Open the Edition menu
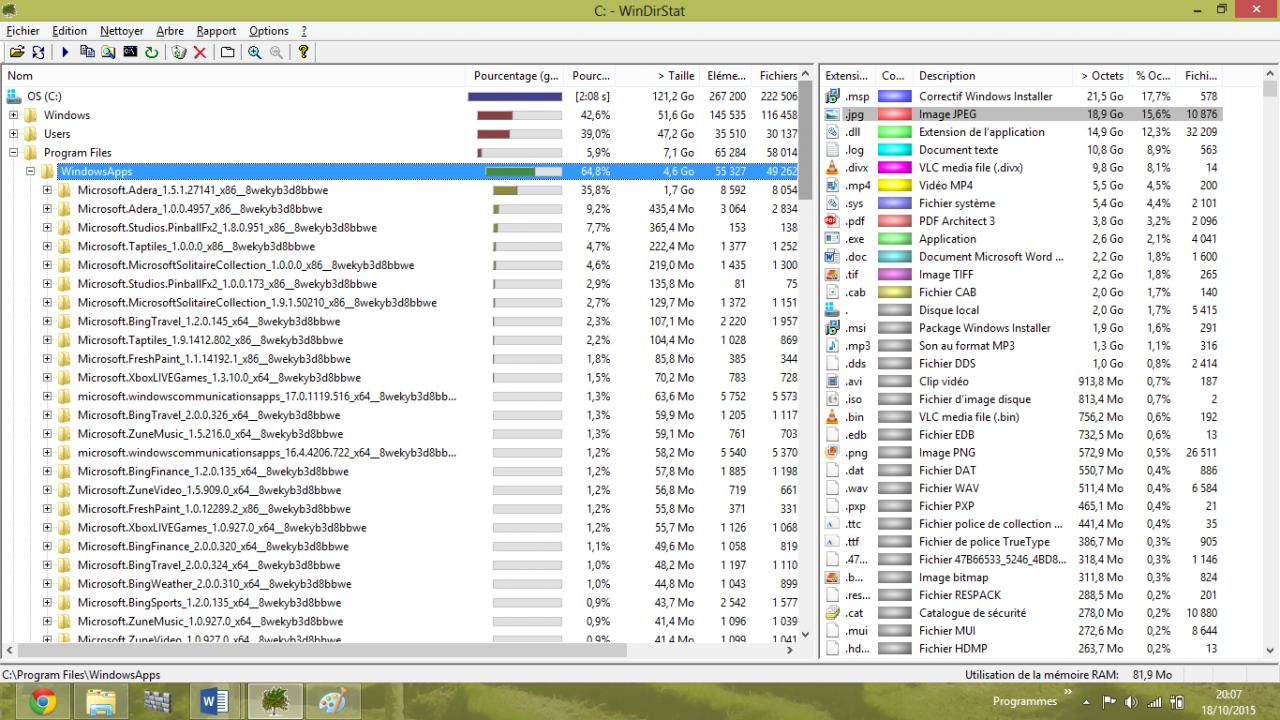The image size is (1280, 720). [x=70, y=31]
